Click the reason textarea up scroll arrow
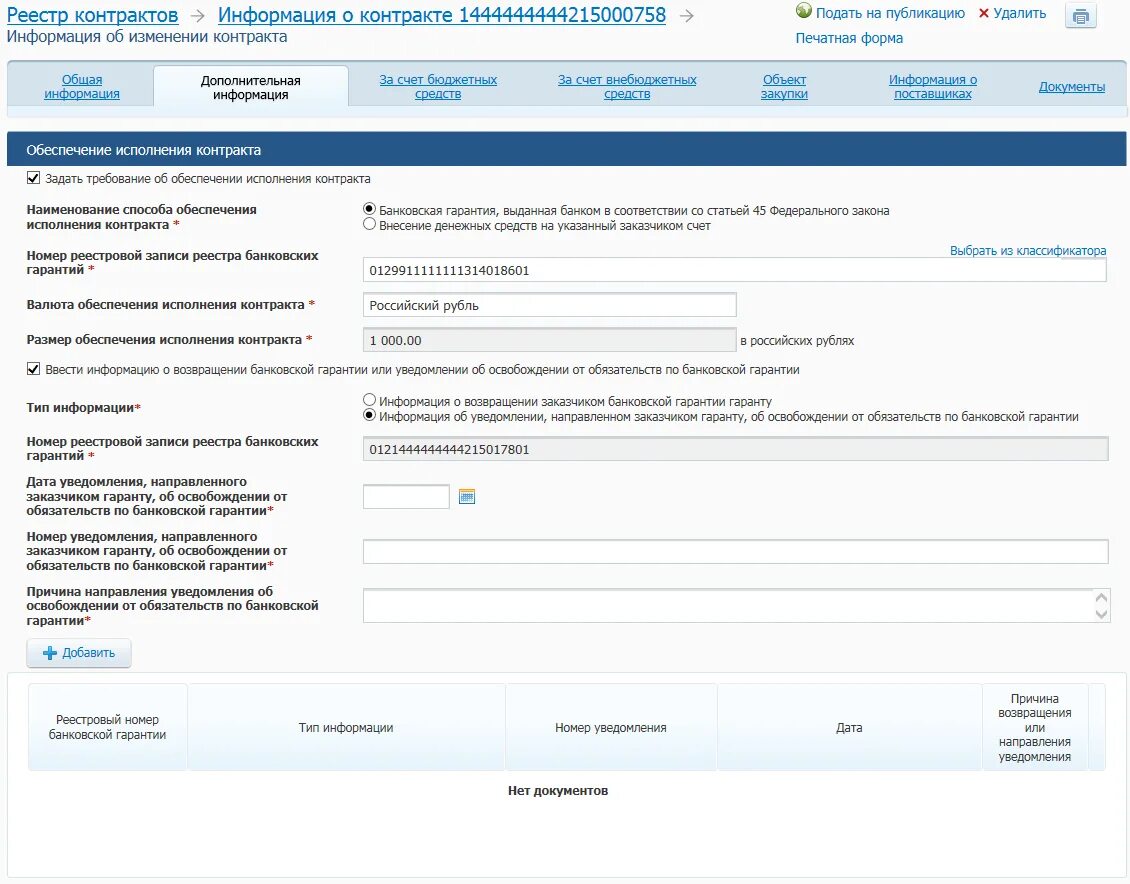 (x=1101, y=597)
